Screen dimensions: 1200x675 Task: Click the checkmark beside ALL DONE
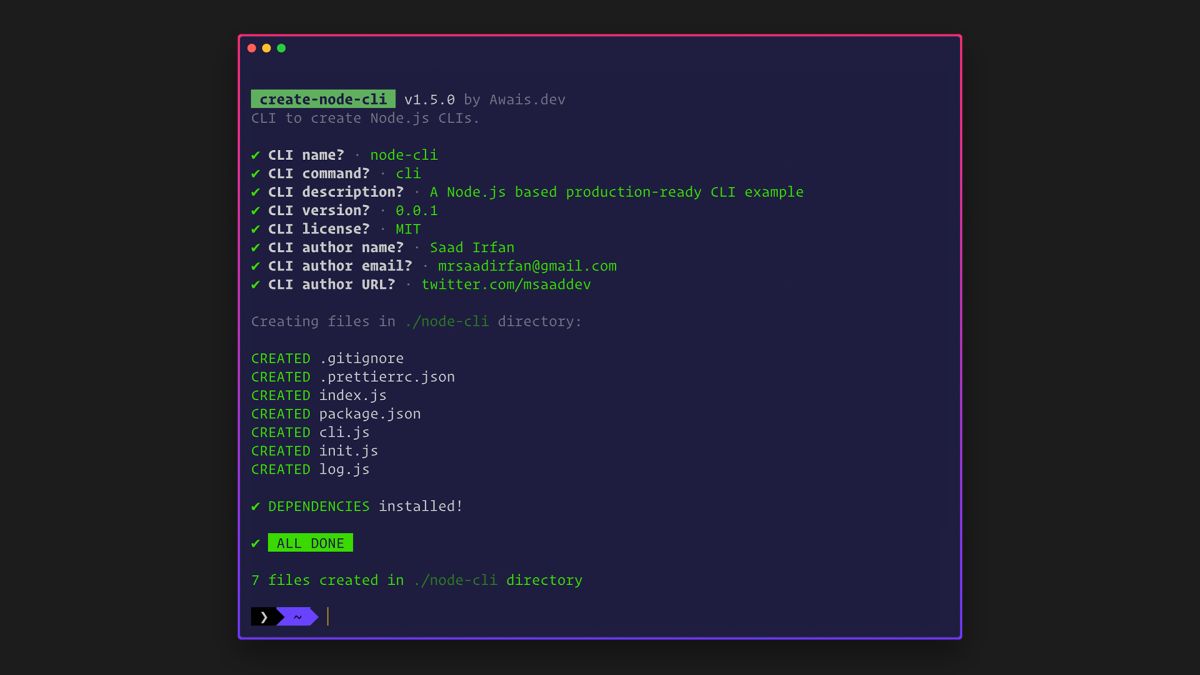[x=256, y=544]
